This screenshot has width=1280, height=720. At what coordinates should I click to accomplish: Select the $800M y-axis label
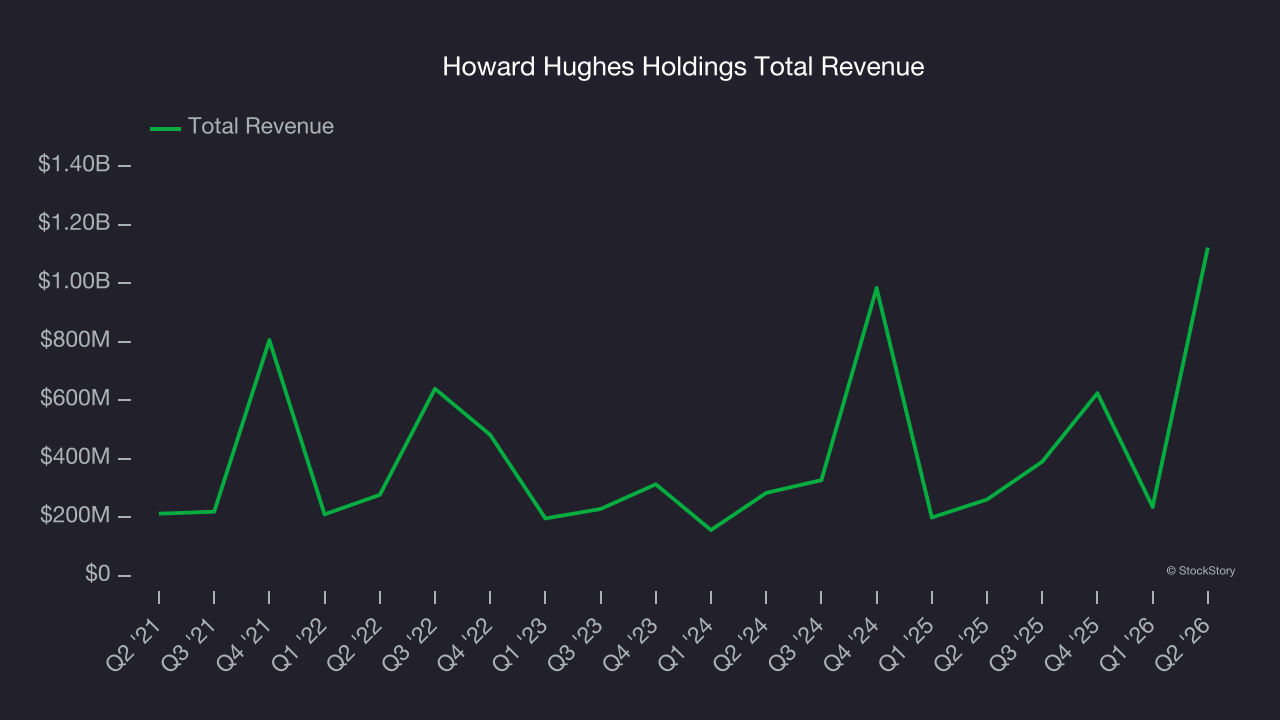75,340
